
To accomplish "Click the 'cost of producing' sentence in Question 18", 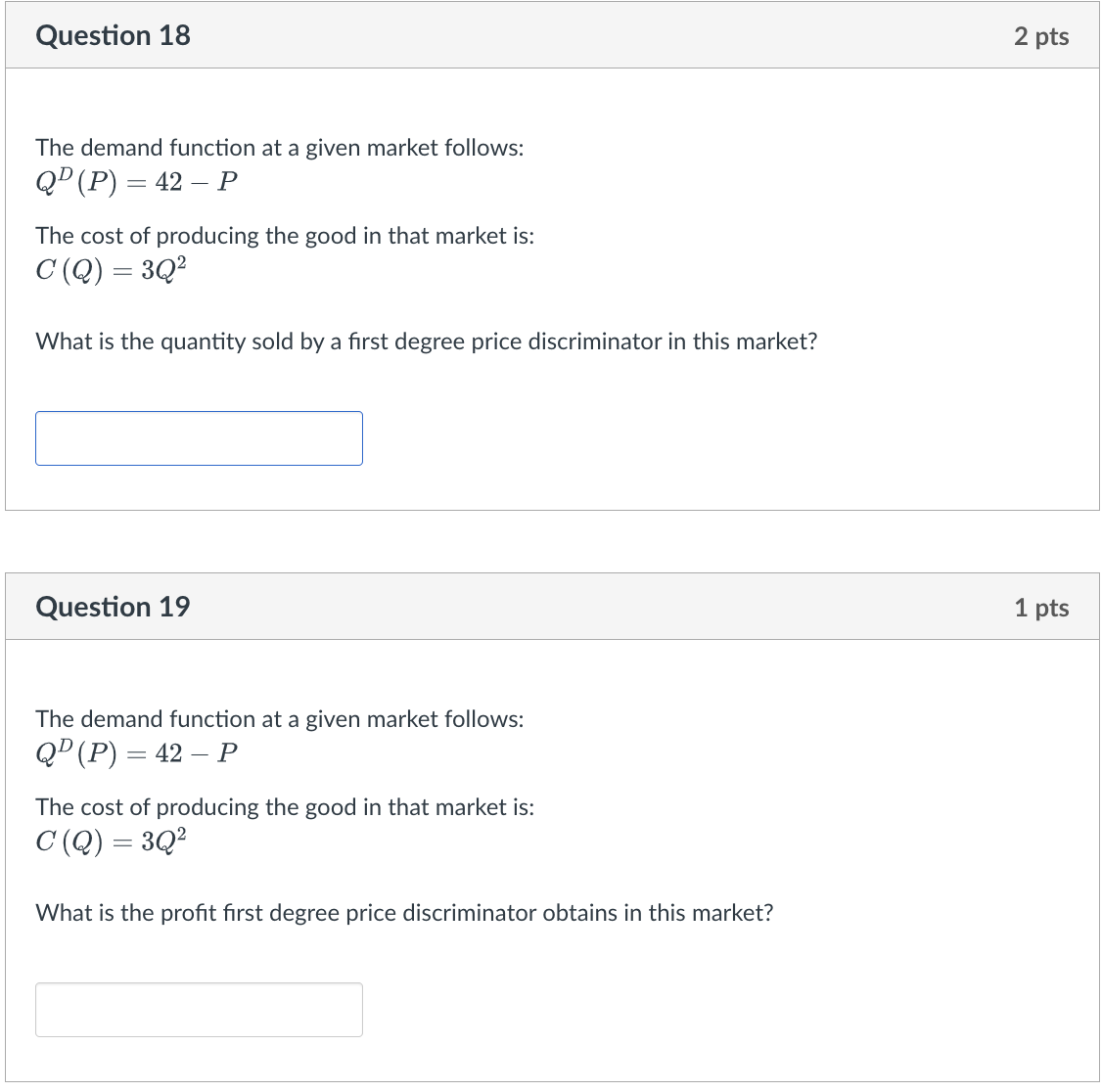I will [x=285, y=236].
